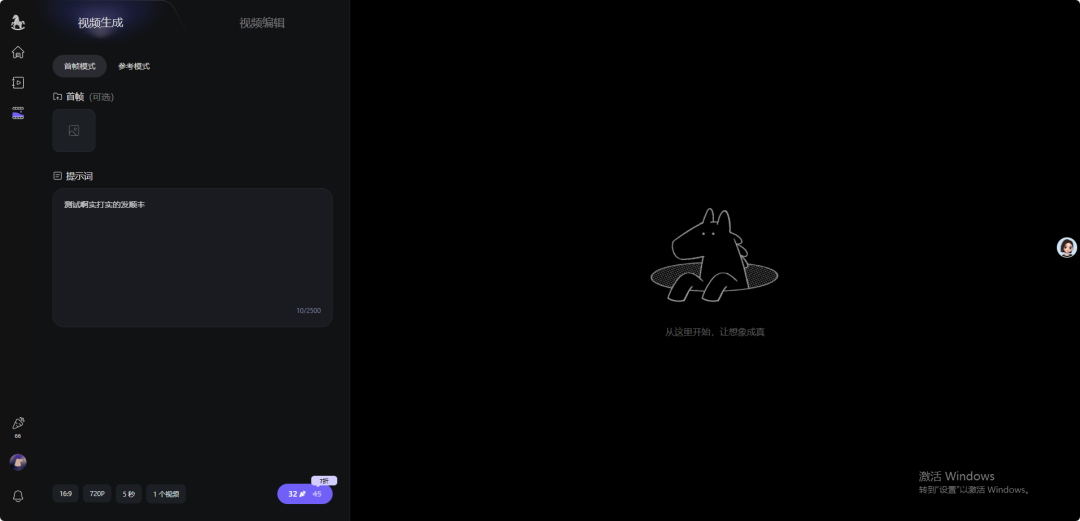Open the 16:9 aspect ratio selector
The image size is (1080, 521).
[65, 494]
